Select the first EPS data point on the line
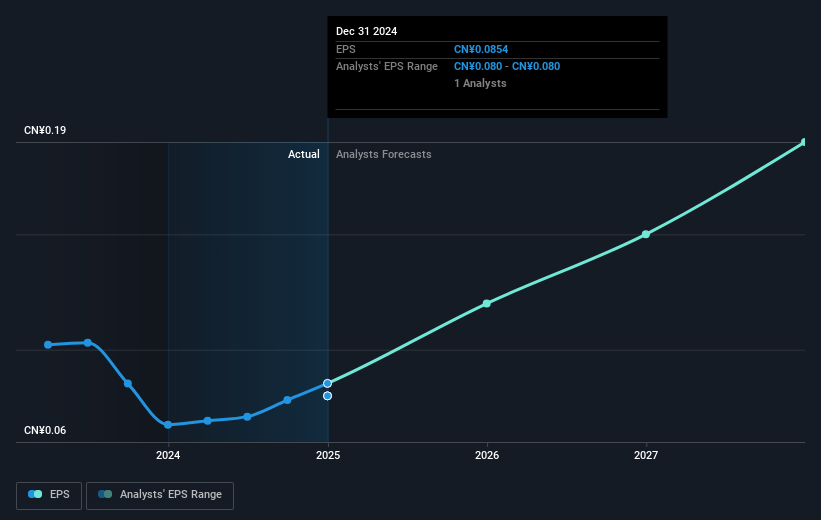821x520 pixels. pos(48,345)
